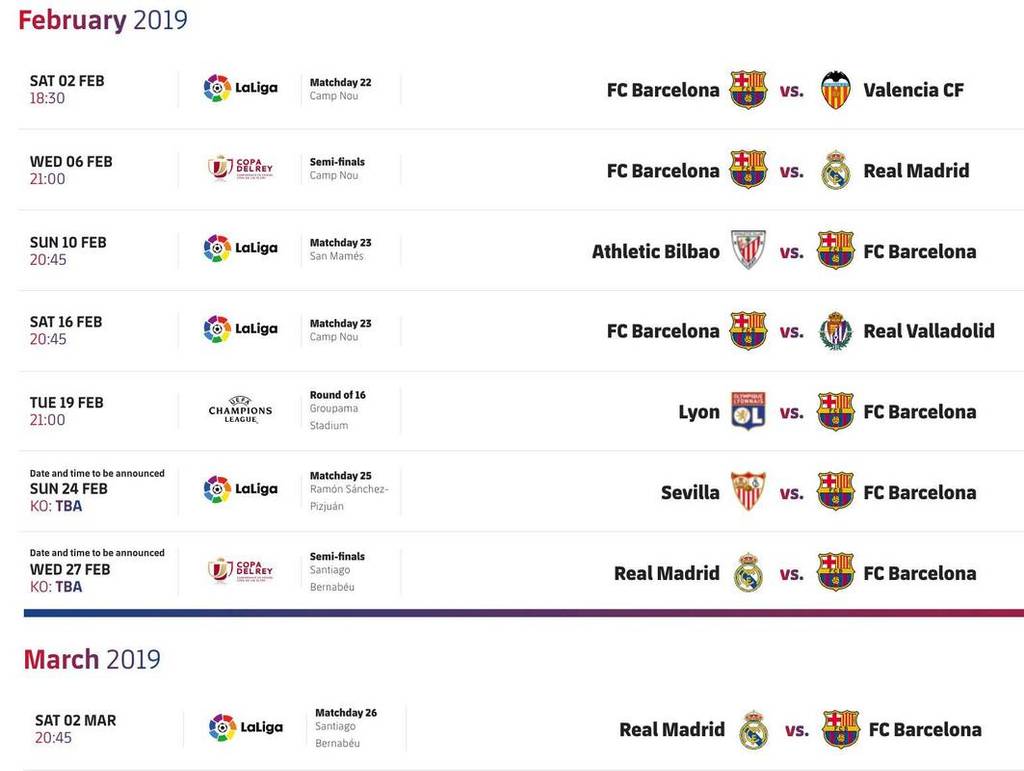Select the SAT 02 FEB date entry
1024x771 pixels.
coord(67,89)
